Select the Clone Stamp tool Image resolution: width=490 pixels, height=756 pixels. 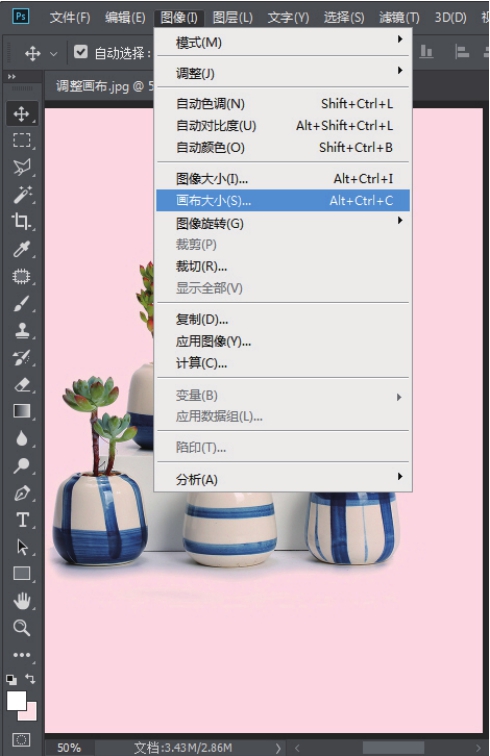[22, 331]
